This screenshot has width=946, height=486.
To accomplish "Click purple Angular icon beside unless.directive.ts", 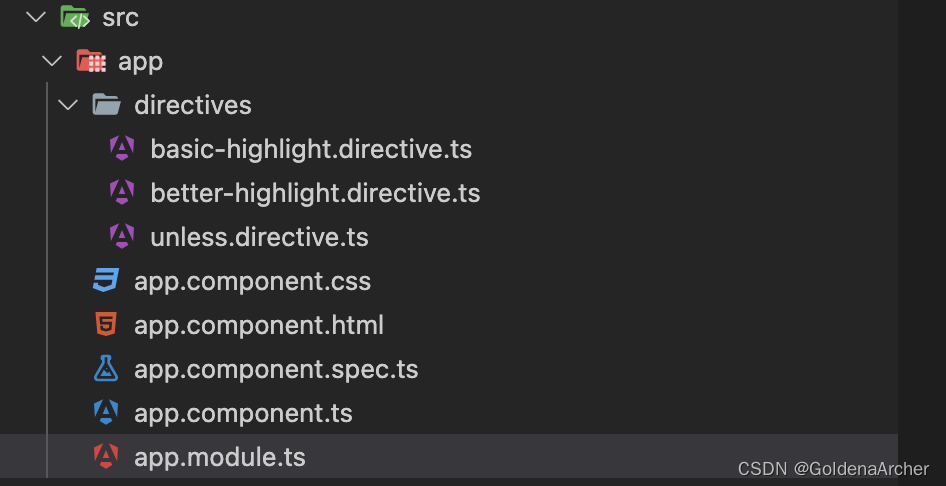I will click(122, 237).
